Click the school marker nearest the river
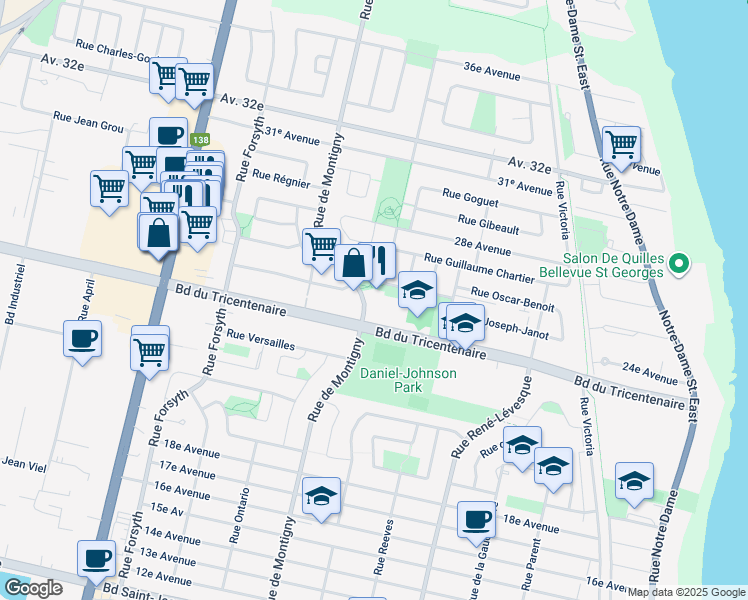The image size is (748, 600). point(634,482)
